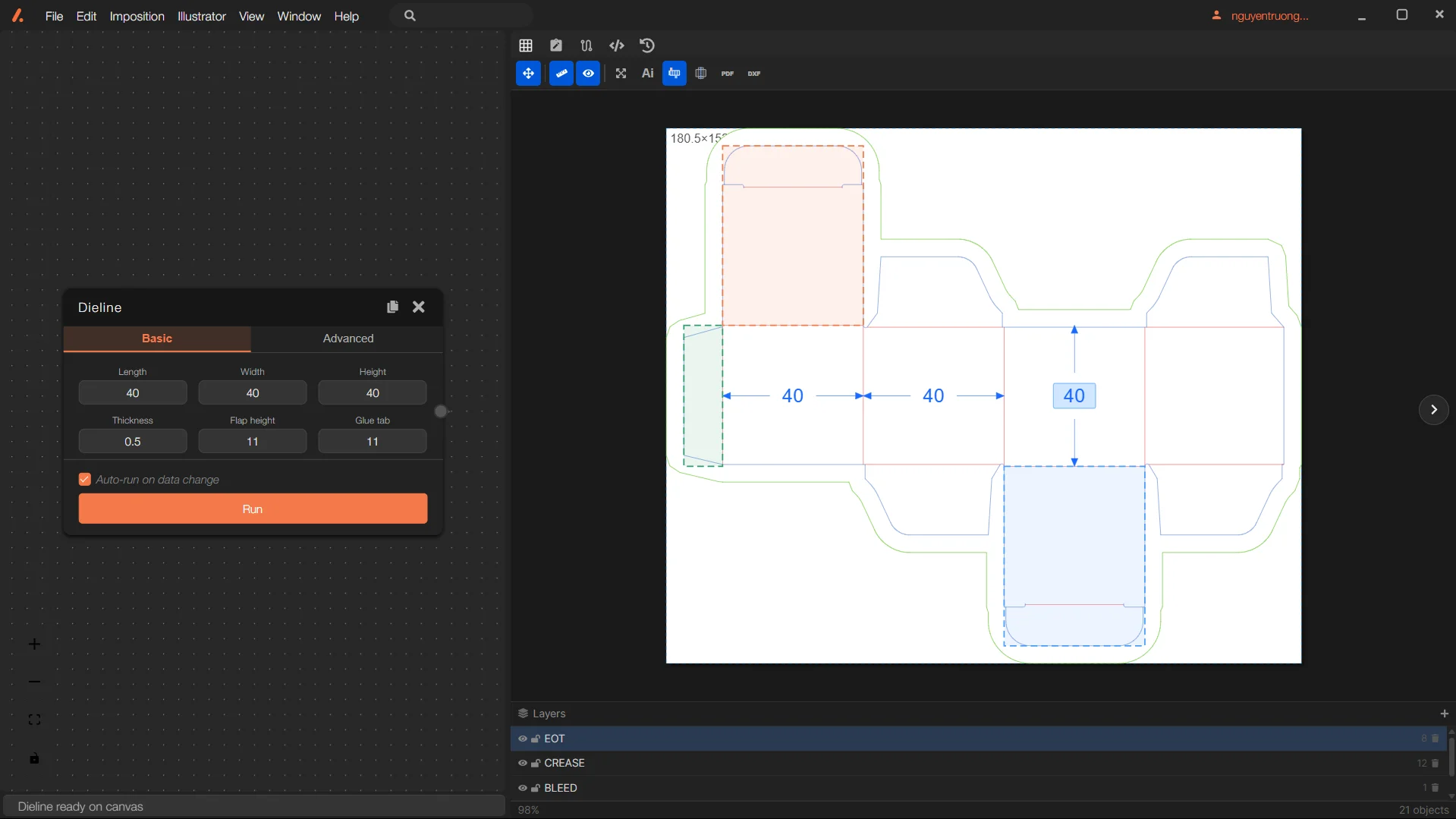Copy the Dieline panel with duplicate icon
The height and width of the screenshot is (819, 1456).
click(x=392, y=307)
